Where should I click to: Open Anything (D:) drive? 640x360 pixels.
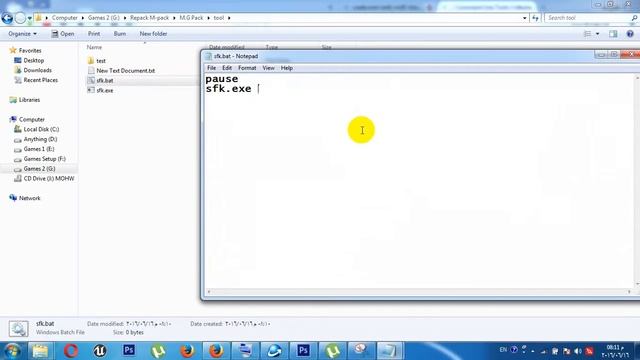click(x=40, y=139)
